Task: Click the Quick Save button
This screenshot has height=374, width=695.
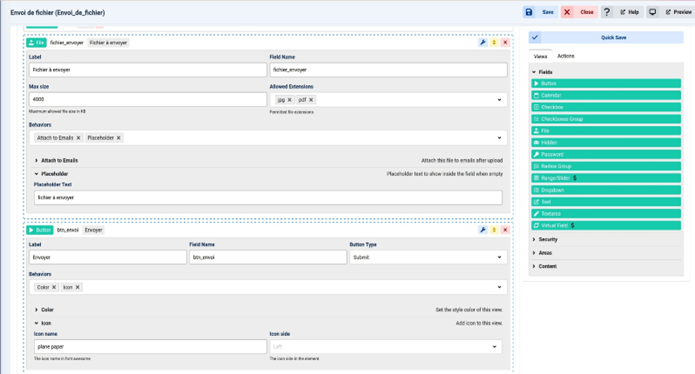Action: tap(606, 38)
